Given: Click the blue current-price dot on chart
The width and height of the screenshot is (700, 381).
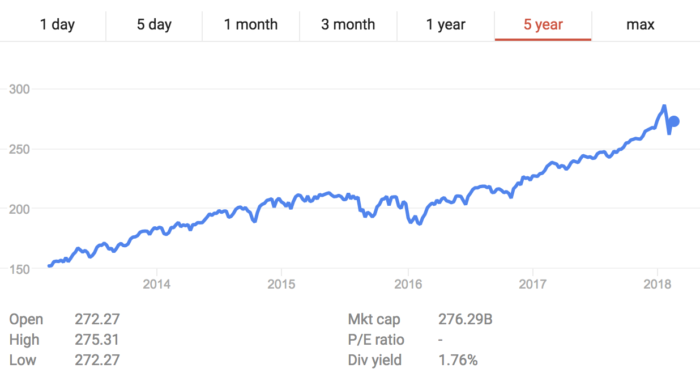Looking at the screenshot, I should (x=674, y=121).
